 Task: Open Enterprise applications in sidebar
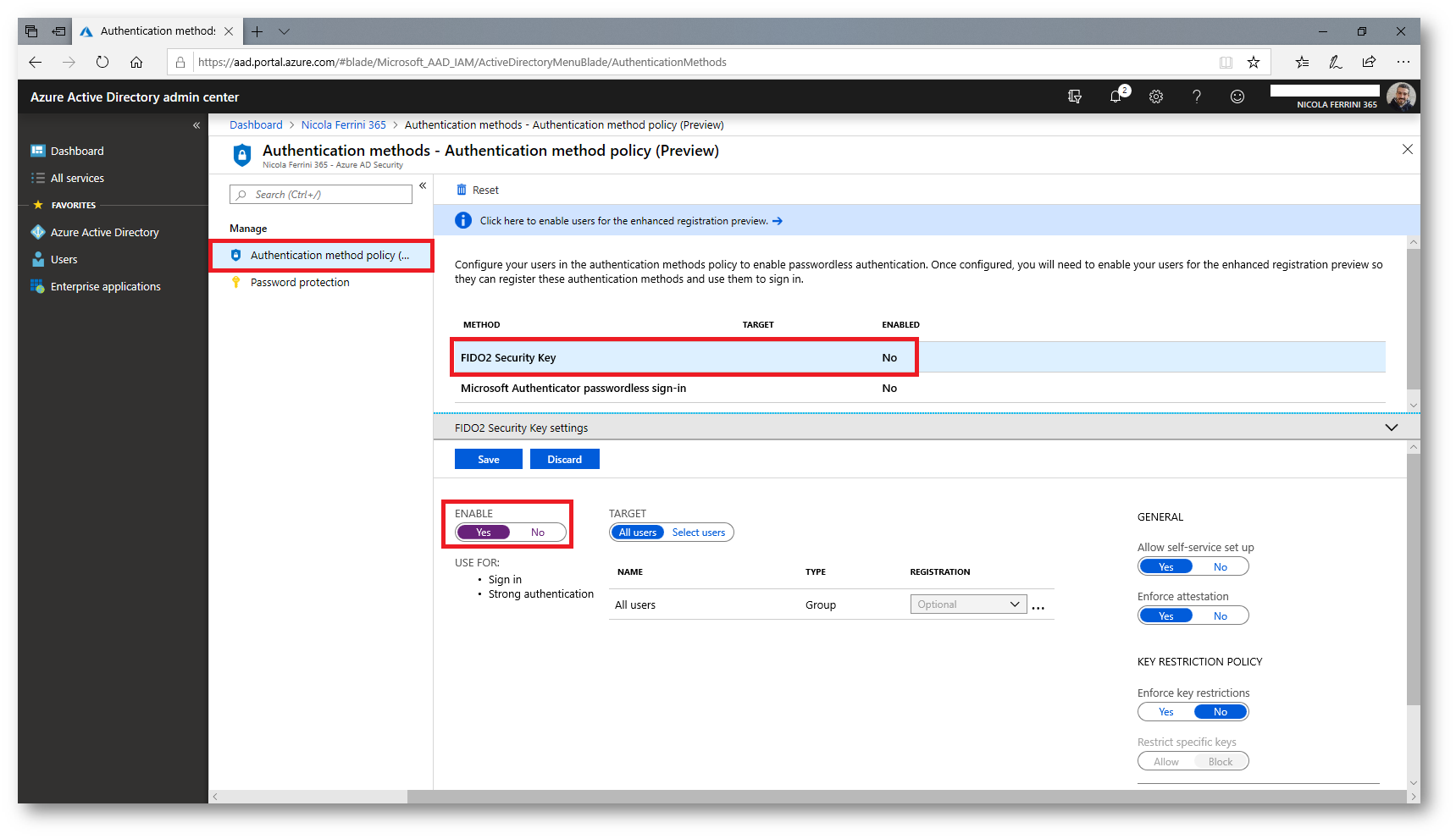tap(105, 287)
